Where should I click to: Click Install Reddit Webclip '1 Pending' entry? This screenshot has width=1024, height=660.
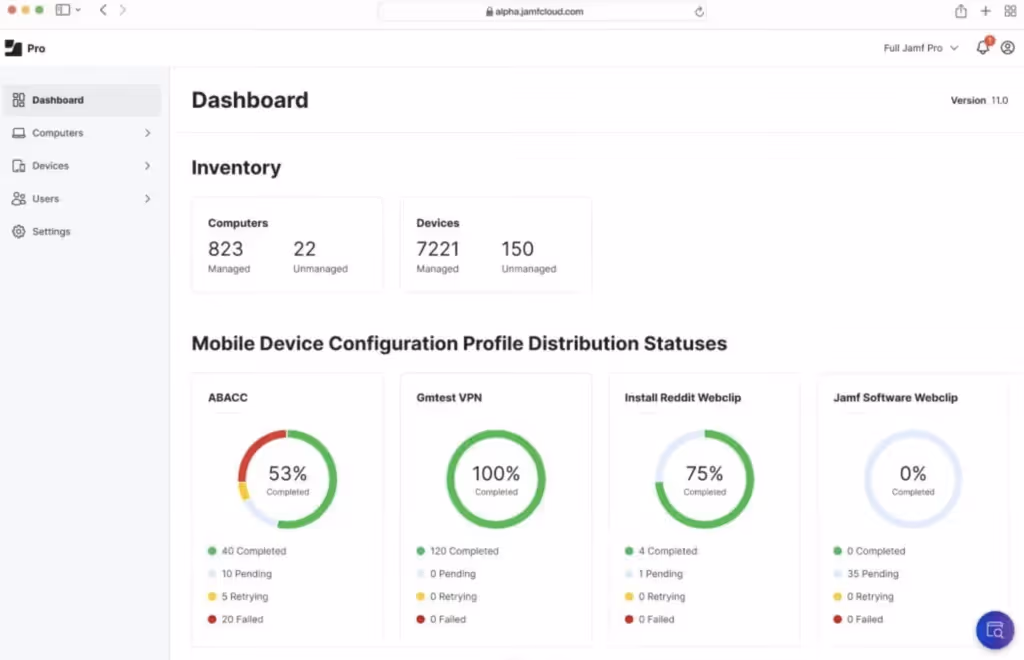pos(654,574)
